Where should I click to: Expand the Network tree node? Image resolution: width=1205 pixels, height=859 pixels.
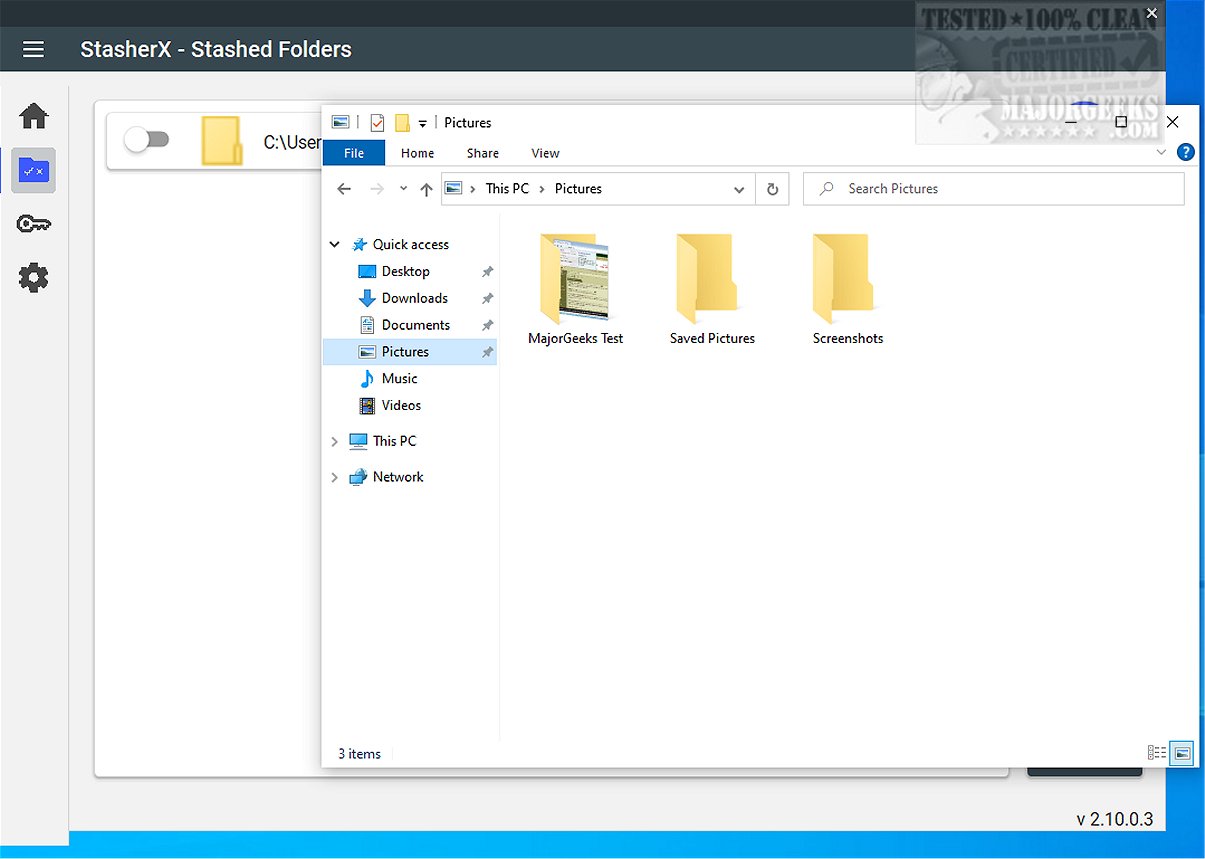tap(334, 477)
